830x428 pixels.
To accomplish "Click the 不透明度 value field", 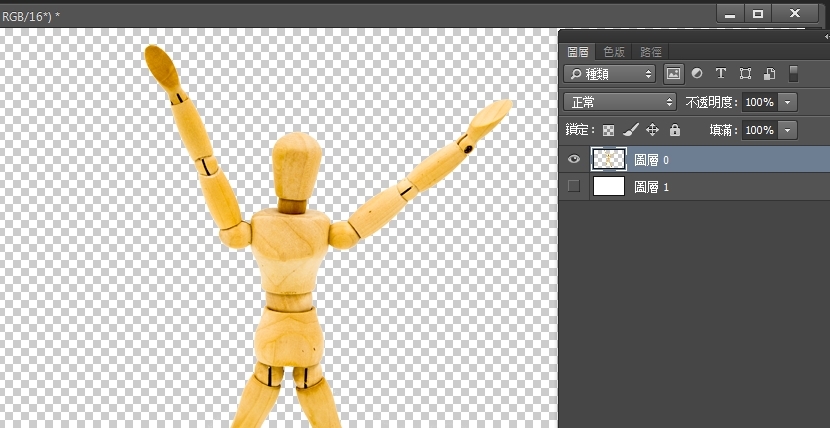I will (760, 102).
